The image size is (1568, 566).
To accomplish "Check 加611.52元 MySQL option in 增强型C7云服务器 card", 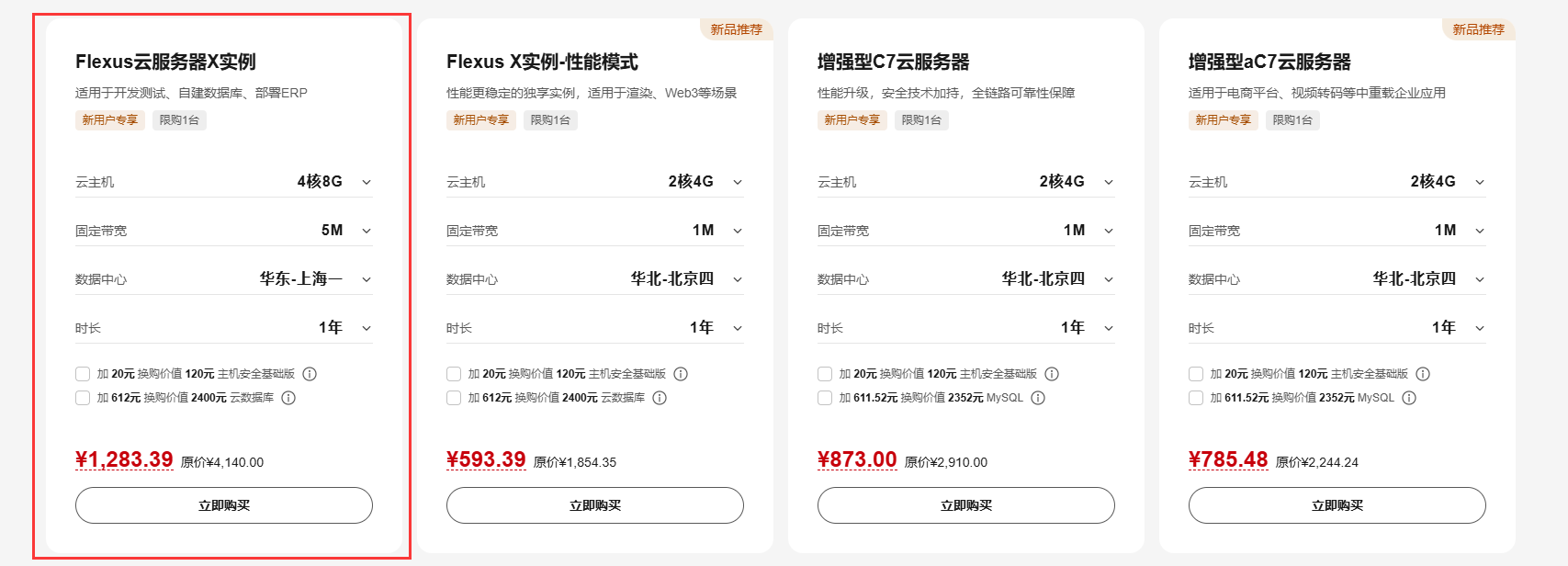I will click(x=825, y=398).
